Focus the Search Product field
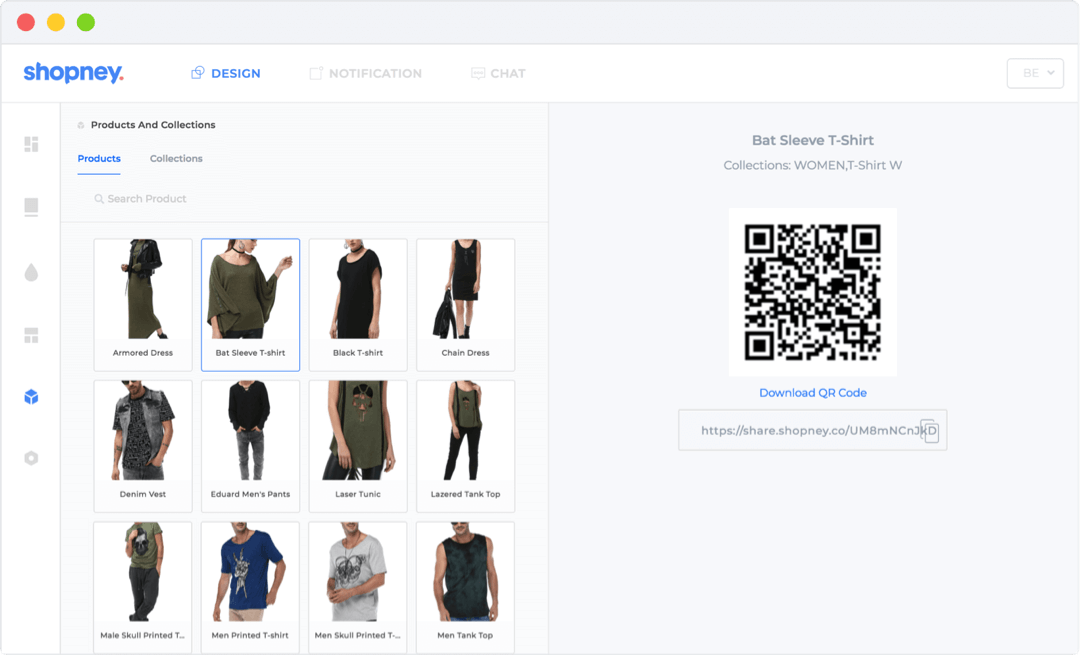This screenshot has width=1080, height=655. coord(304,199)
